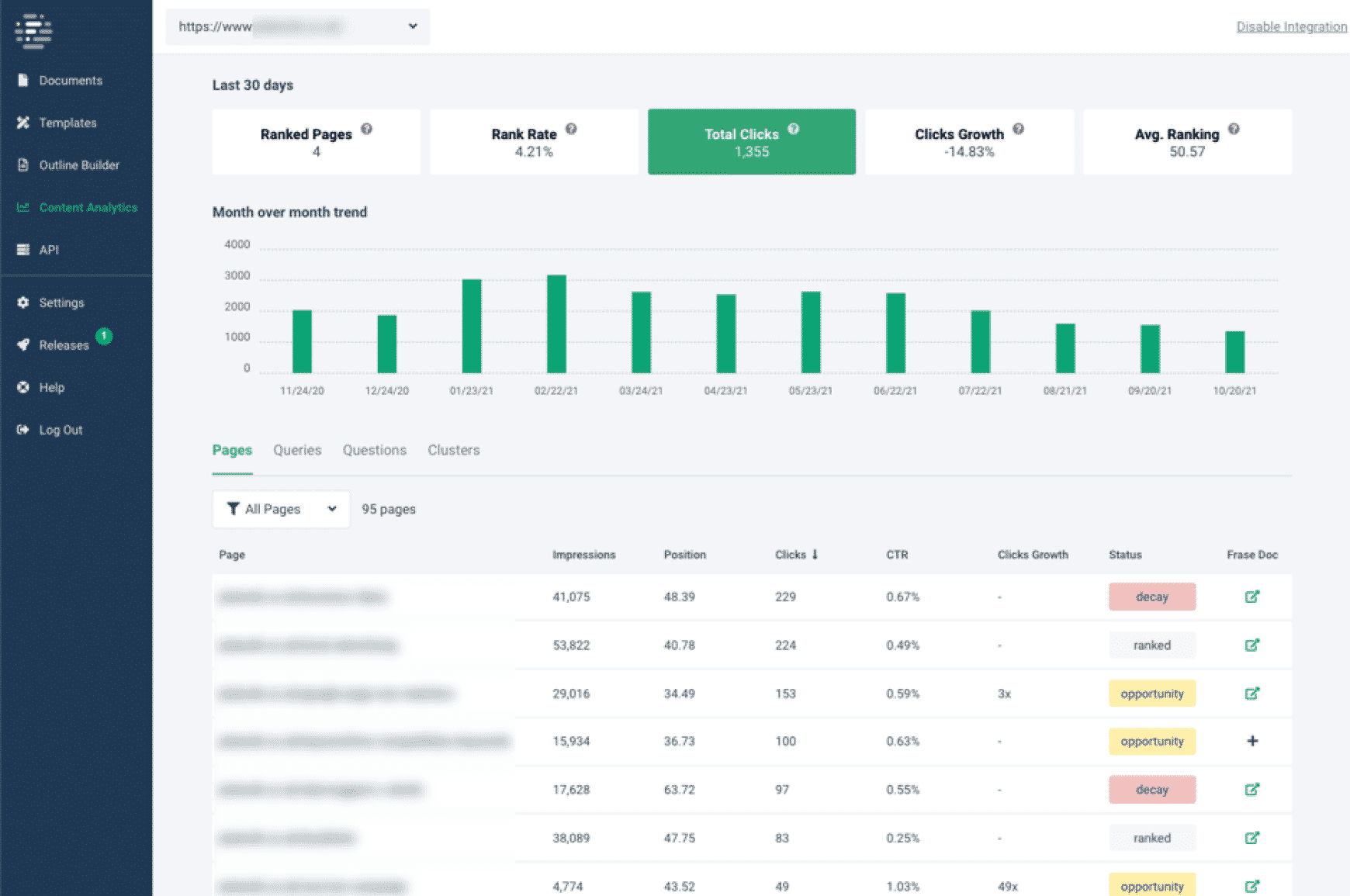The height and width of the screenshot is (896, 1350).
Task: Select the Clicks Growth metric card
Action: click(969, 142)
